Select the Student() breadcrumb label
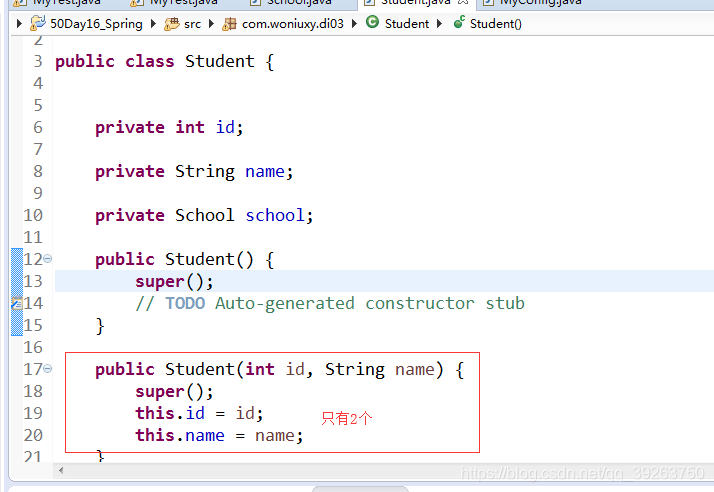714x492 pixels. point(496,24)
